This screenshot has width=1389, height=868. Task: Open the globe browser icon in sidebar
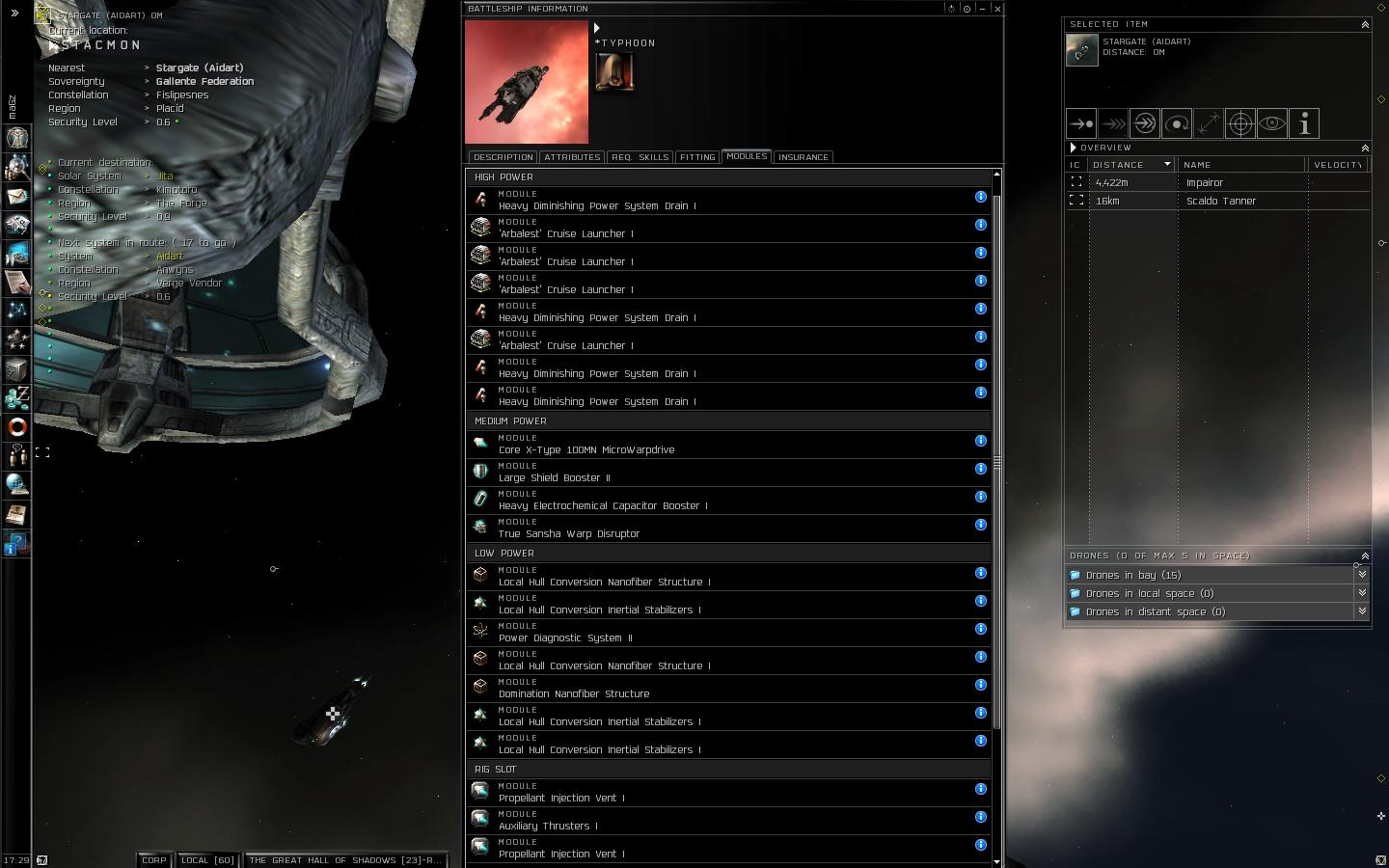[x=16, y=484]
